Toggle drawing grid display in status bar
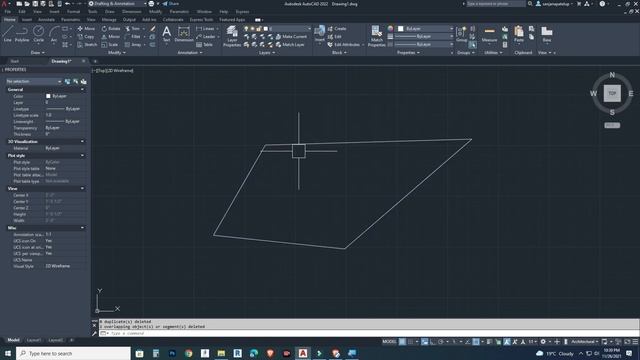 click(x=402, y=342)
